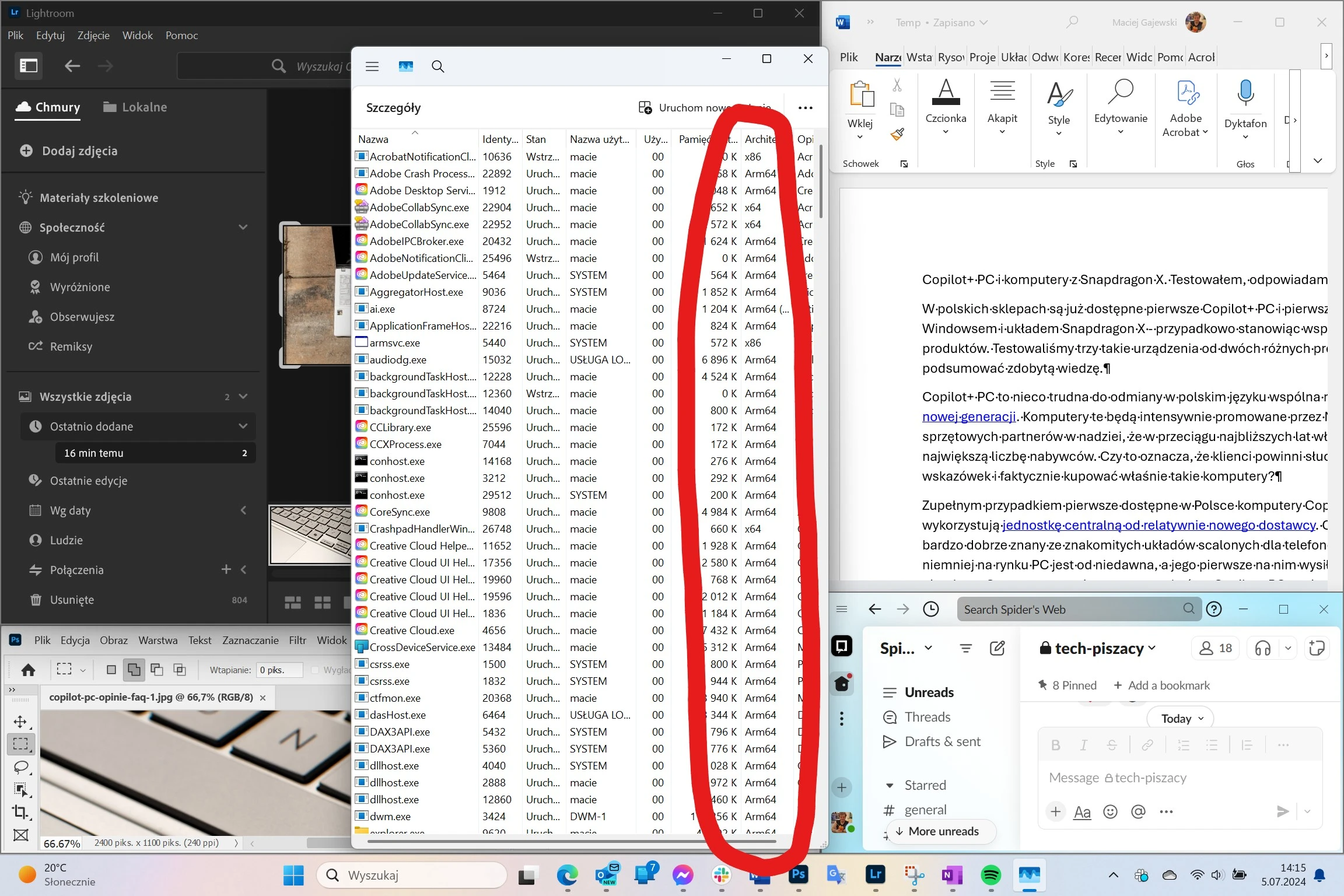Open Messenger from the taskbar
Viewport: 1344px width, 896px height.
tap(682, 875)
